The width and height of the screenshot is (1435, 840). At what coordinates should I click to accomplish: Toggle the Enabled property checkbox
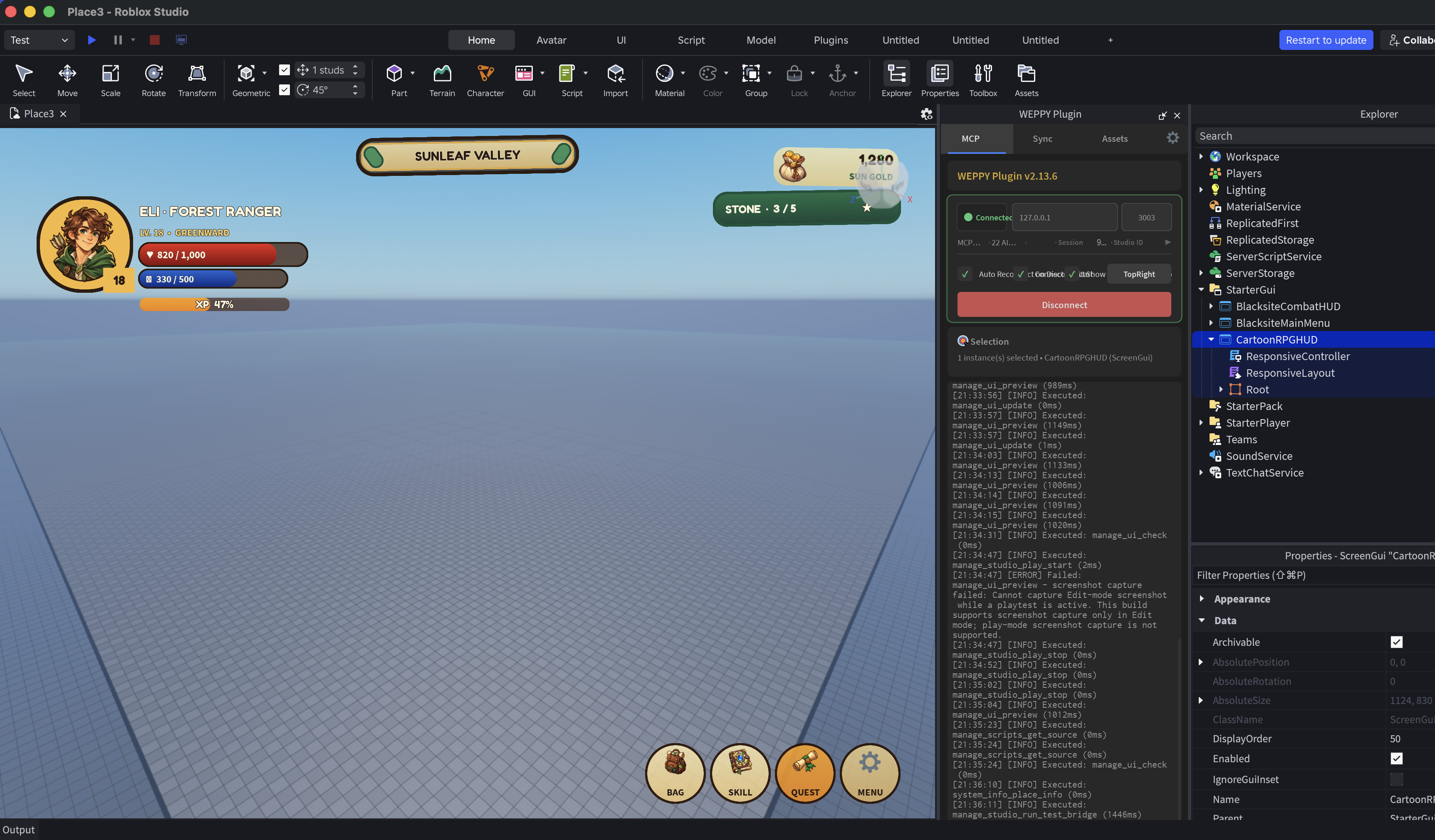[x=1396, y=758]
